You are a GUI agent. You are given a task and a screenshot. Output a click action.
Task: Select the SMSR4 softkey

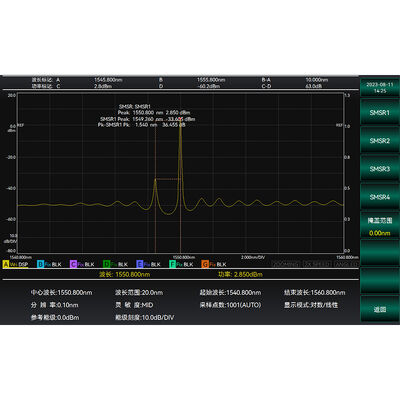[379, 197]
